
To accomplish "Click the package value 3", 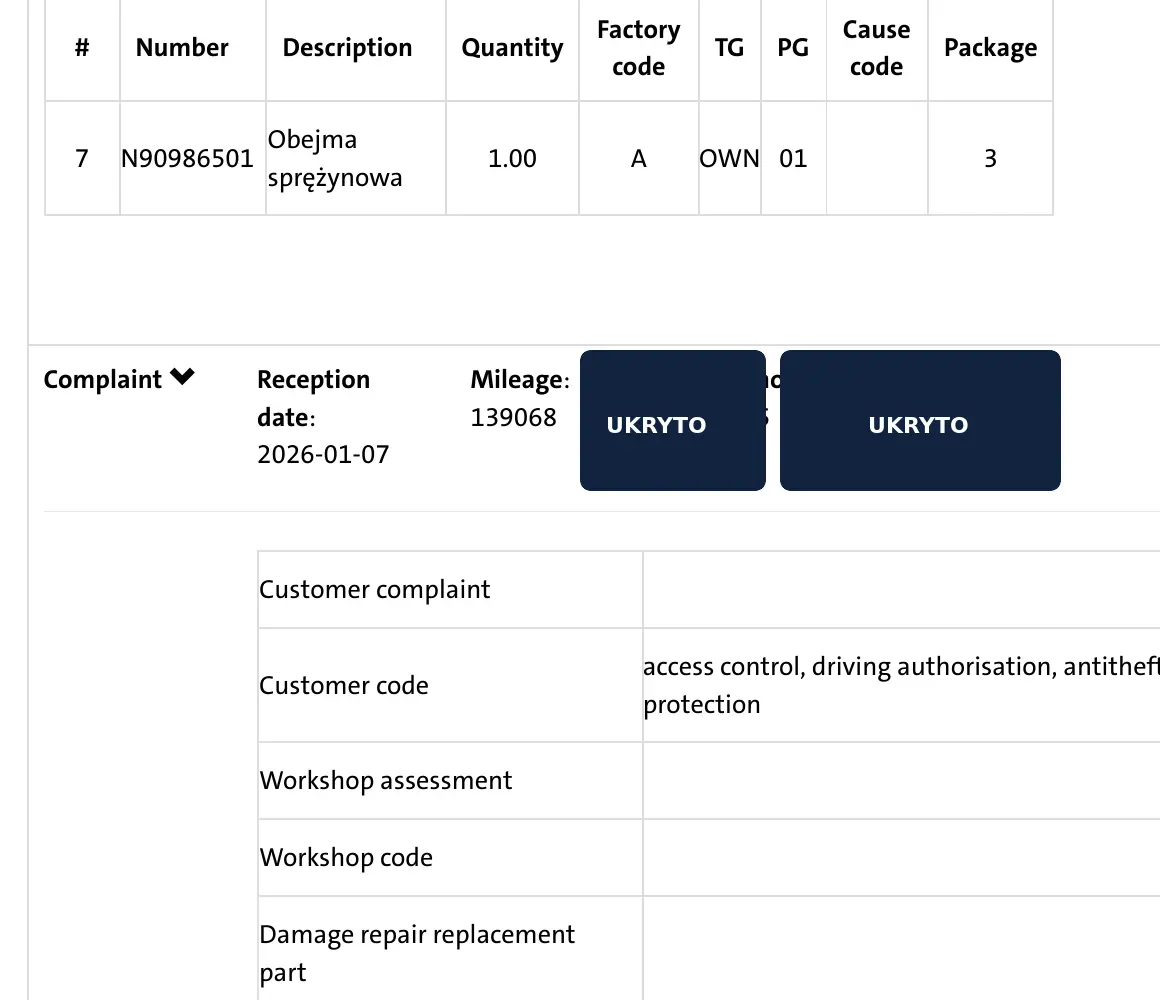I will [x=990, y=158].
